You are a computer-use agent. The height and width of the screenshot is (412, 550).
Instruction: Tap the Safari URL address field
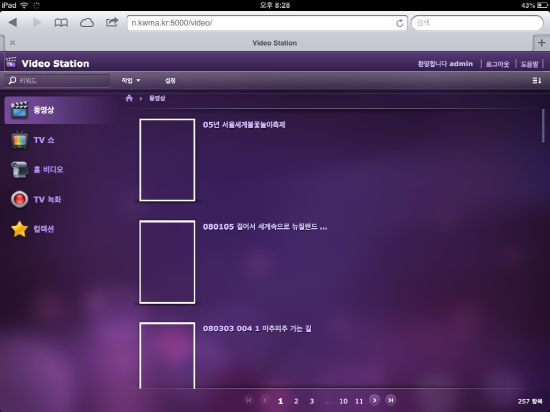click(267, 23)
